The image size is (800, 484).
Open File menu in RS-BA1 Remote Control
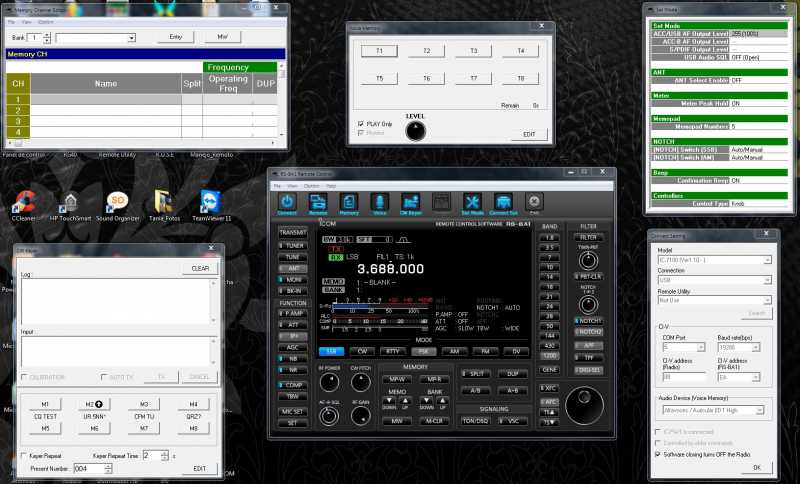point(277,186)
